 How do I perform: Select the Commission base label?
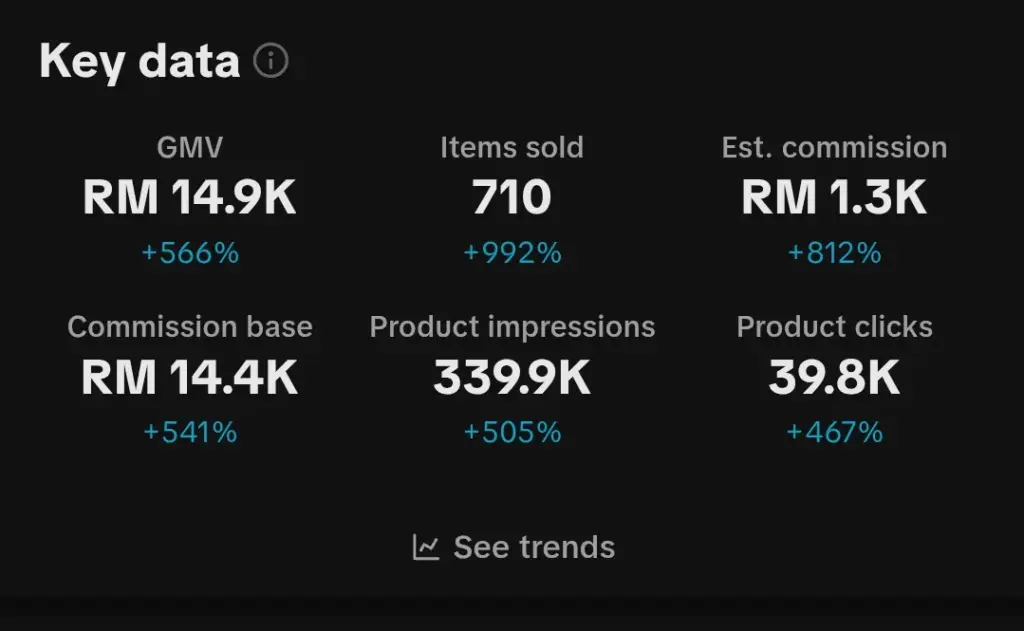[x=190, y=327]
